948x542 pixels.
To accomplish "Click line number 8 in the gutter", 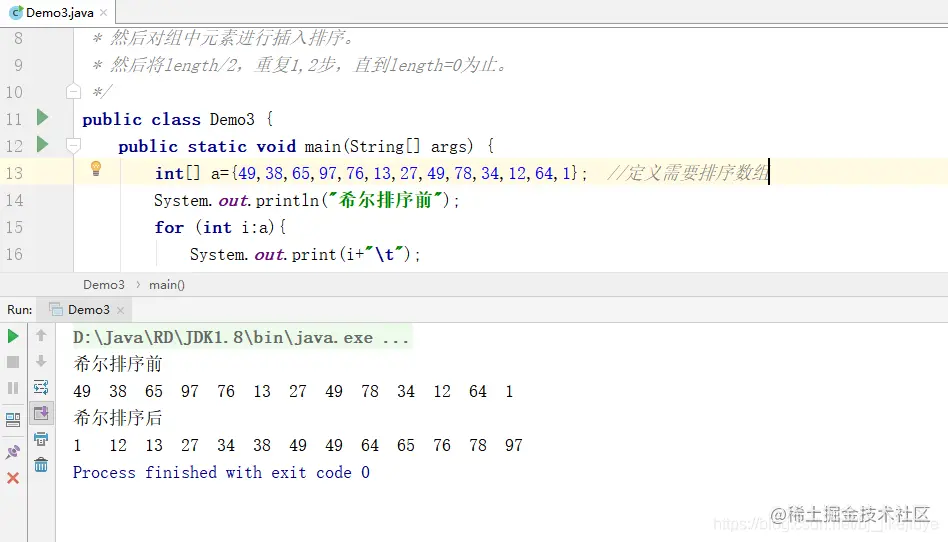I will (x=18, y=38).
